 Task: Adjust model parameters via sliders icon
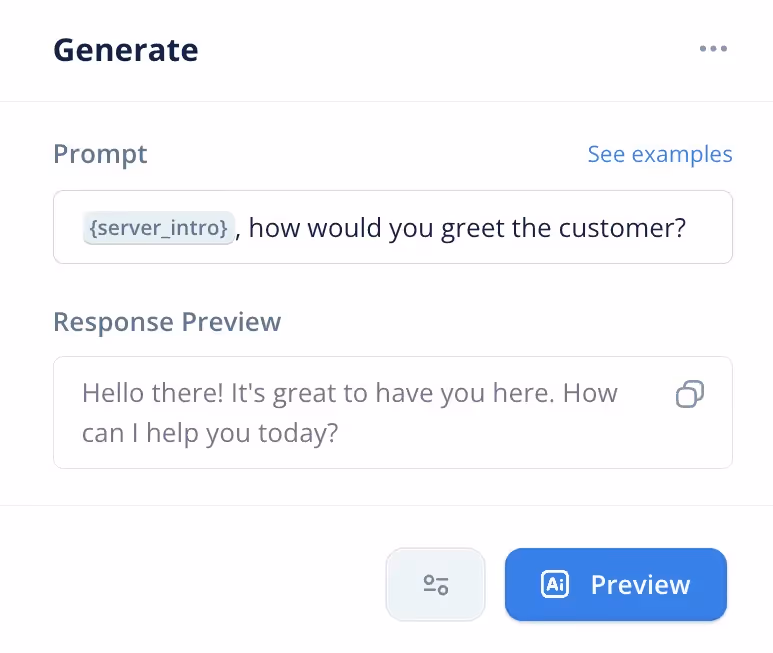[436, 585]
